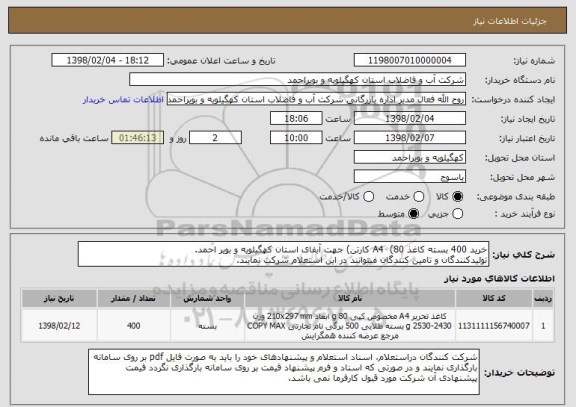Click the ردیف column header
The height and width of the screenshot is (407, 576).
coord(543,298)
